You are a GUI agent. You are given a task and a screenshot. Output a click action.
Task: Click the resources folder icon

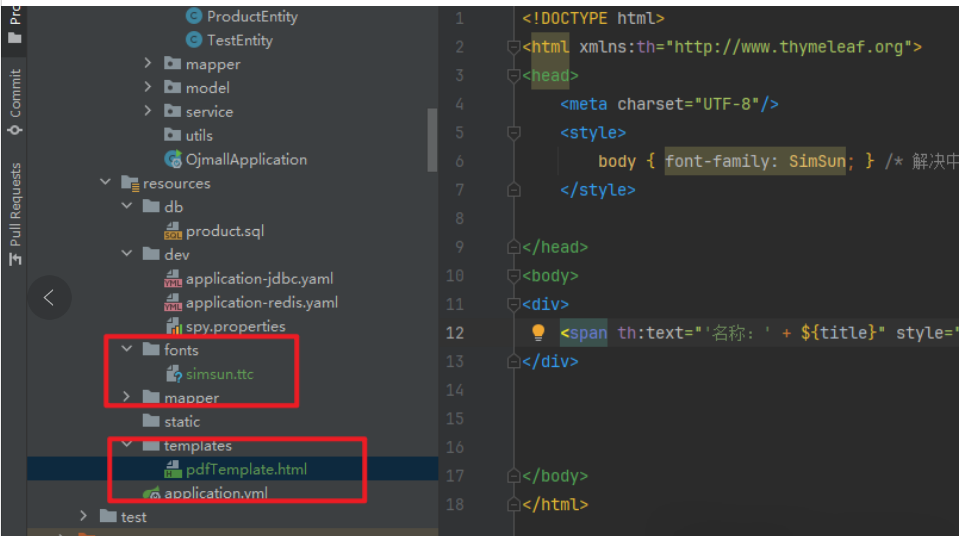(x=130, y=183)
